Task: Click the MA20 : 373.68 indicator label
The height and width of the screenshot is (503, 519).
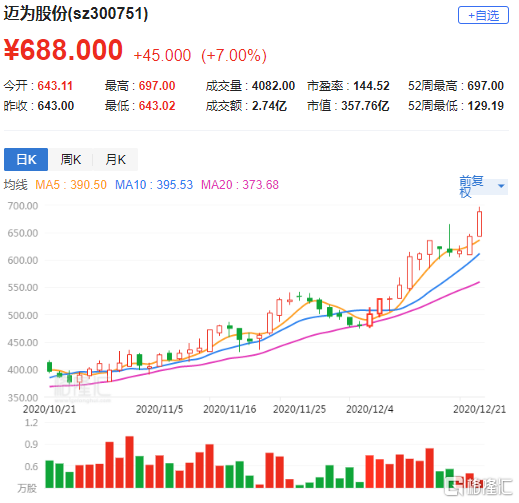Action: [240, 185]
